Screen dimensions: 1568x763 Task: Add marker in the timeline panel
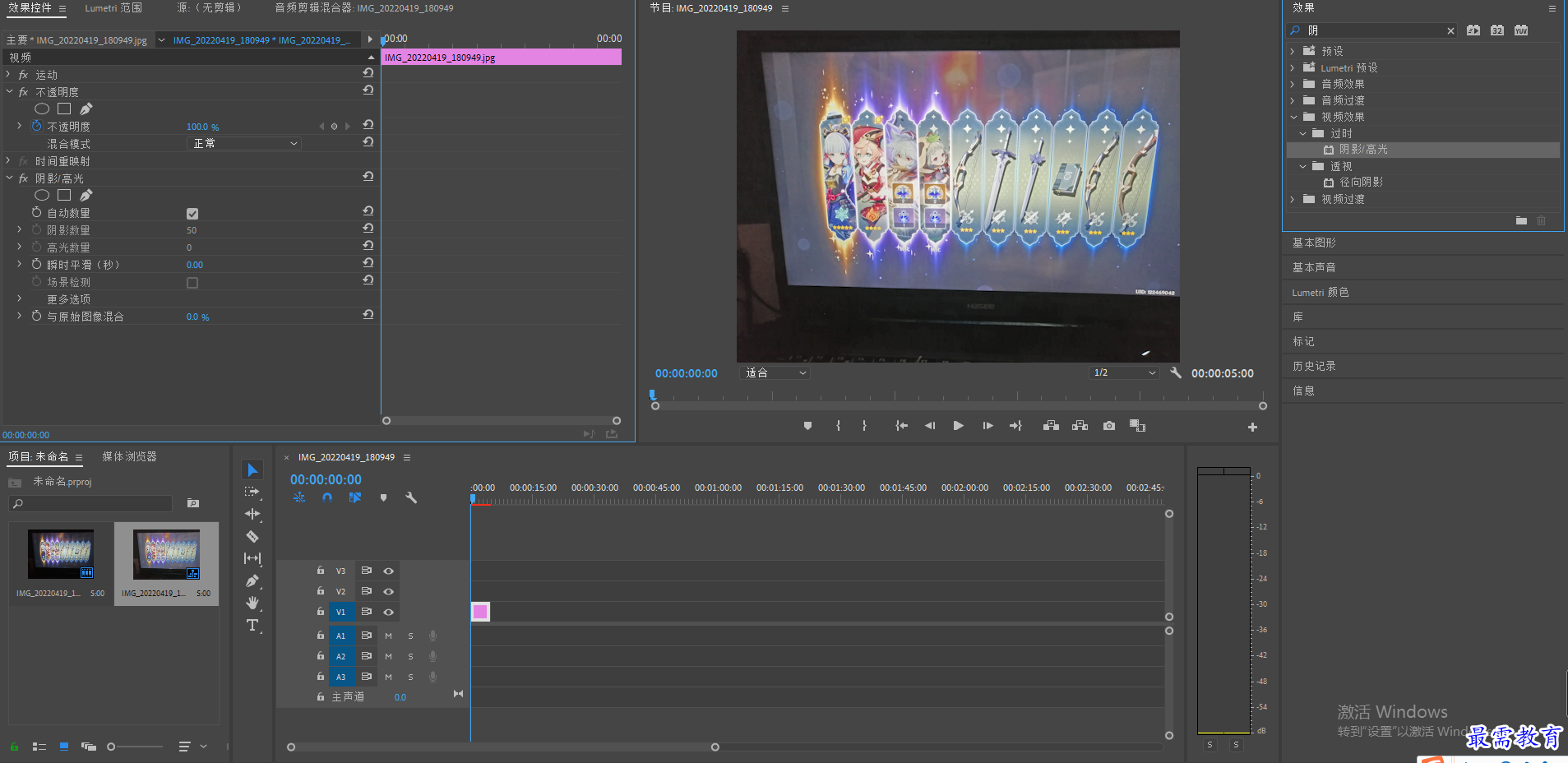383,497
